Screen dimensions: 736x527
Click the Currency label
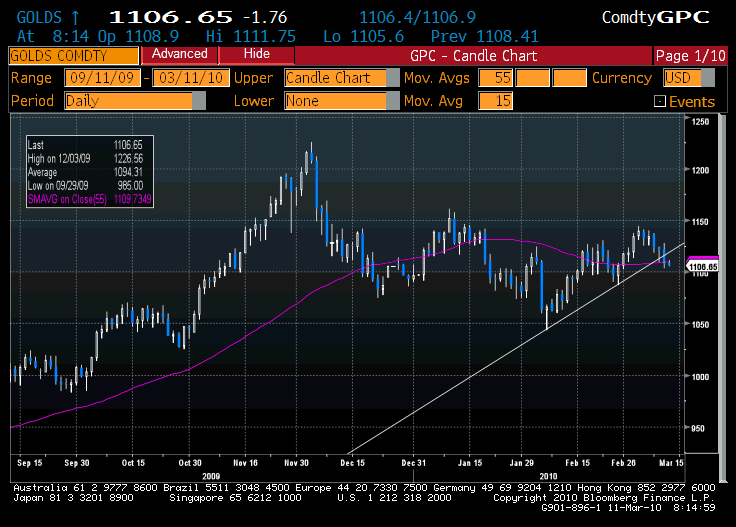[622, 78]
